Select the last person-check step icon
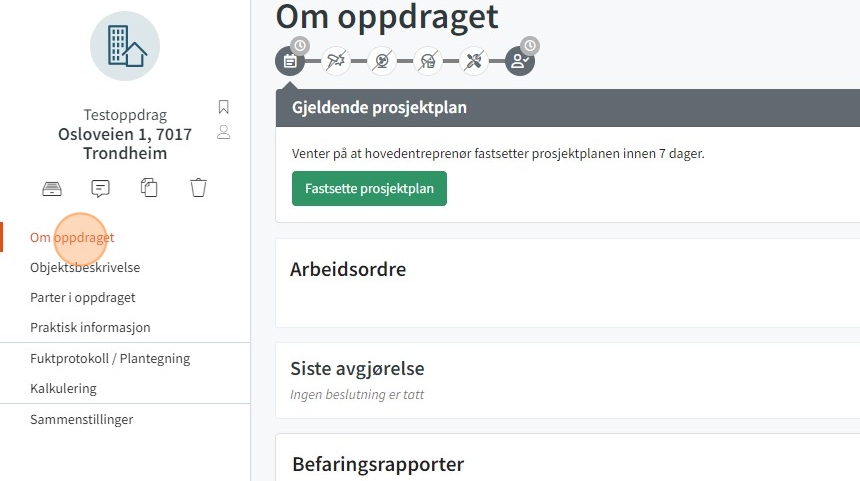The height and width of the screenshot is (481, 860). [x=520, y=61]
